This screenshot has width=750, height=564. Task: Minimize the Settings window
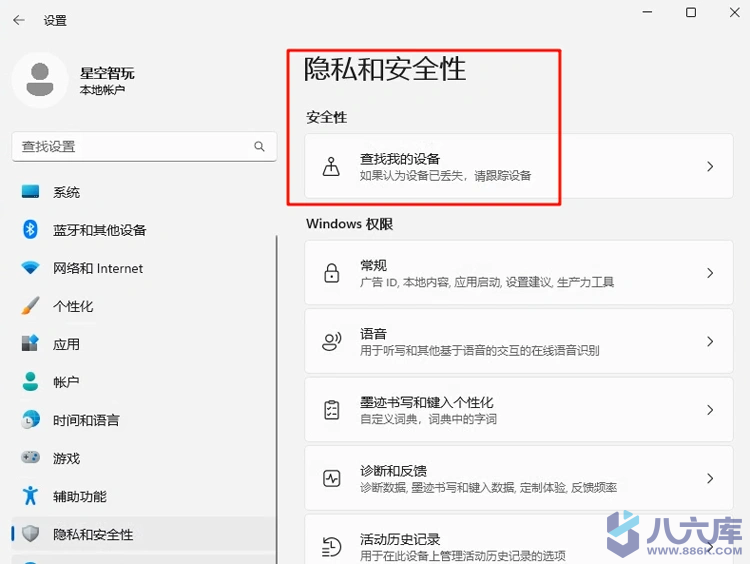(x=647, y=12)
